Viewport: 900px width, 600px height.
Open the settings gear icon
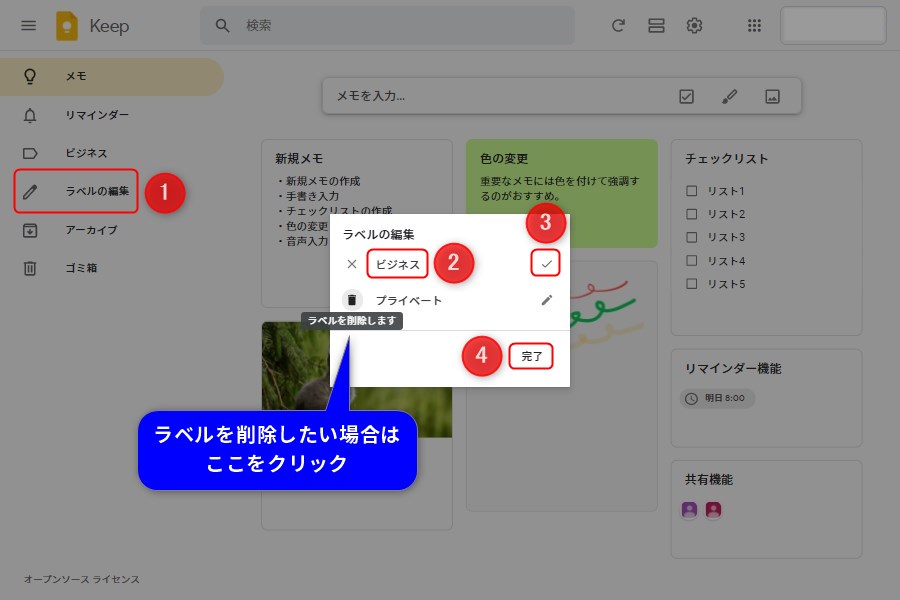coord(694,26)
